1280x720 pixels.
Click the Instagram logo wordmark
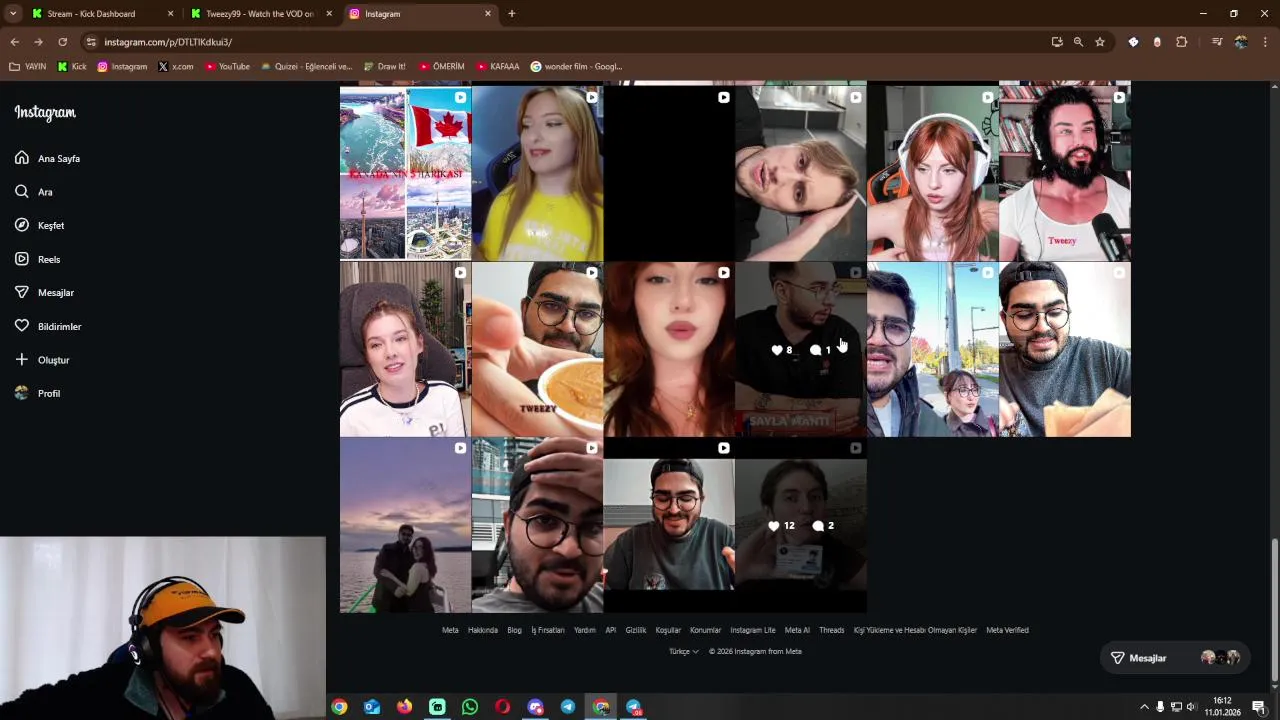45,112
